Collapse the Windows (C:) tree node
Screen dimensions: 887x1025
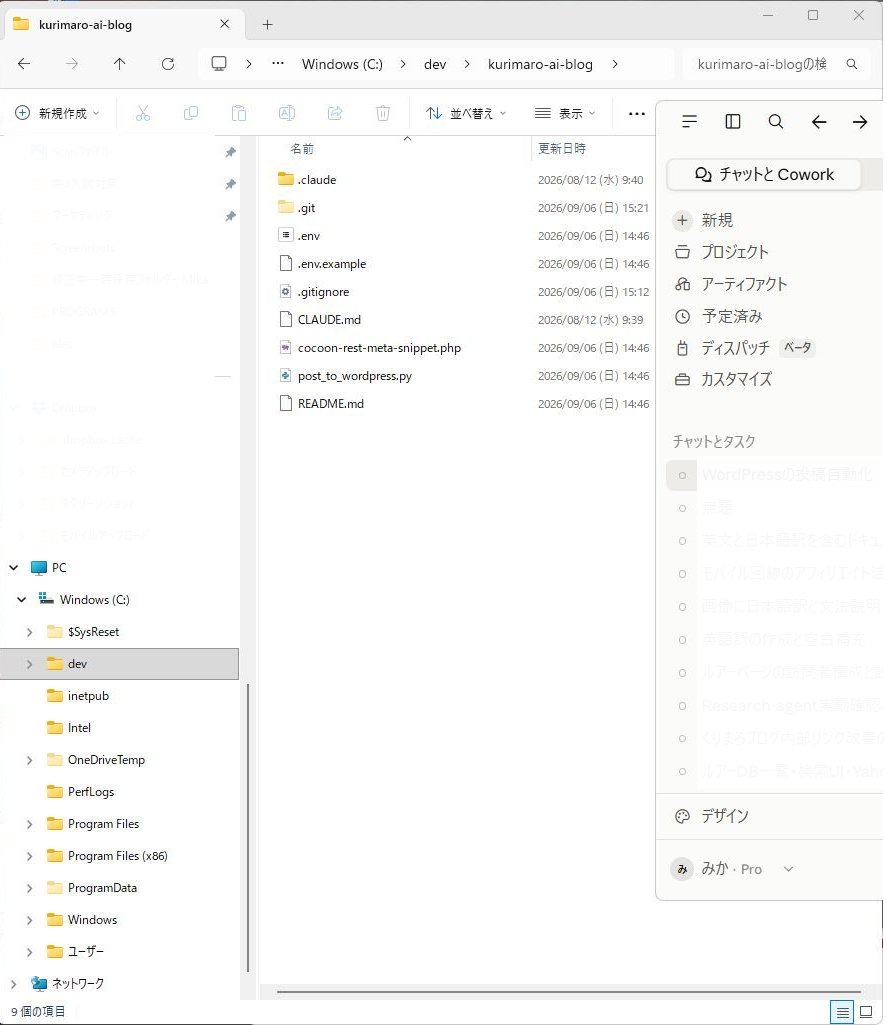coord(22,599)
